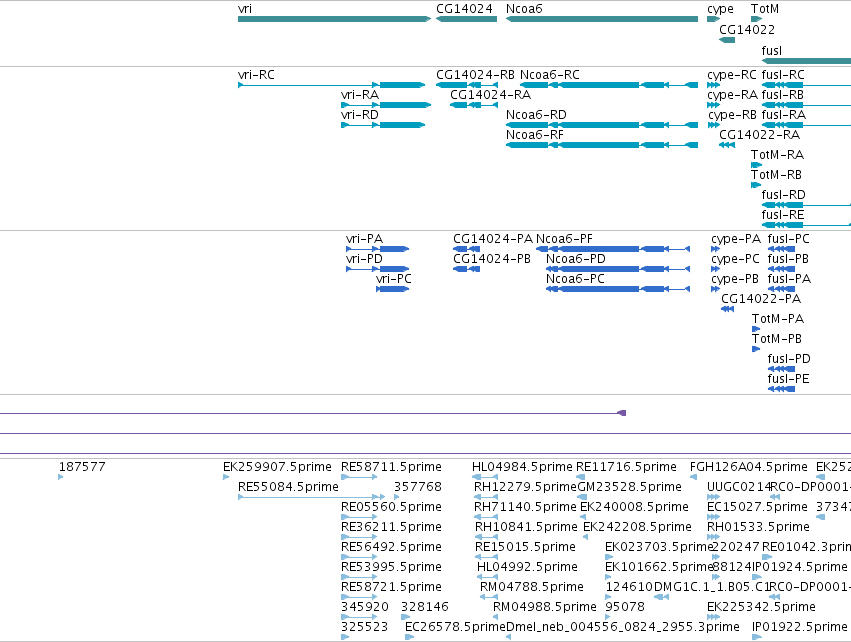Select the CG14024 gene feature bar
The height and width of the screenshot is (642, 851).
pos(466,19)
